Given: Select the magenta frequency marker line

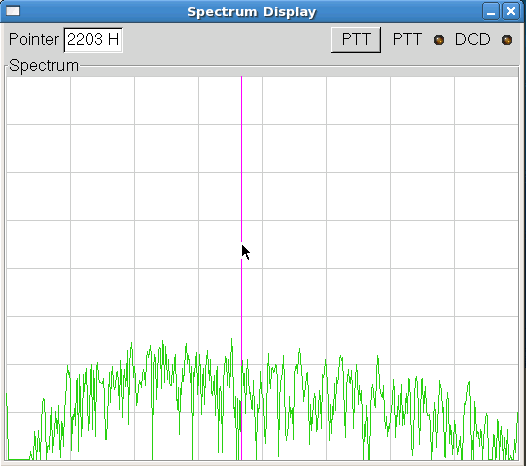Looking at the screenshot, I should [242, 158].
